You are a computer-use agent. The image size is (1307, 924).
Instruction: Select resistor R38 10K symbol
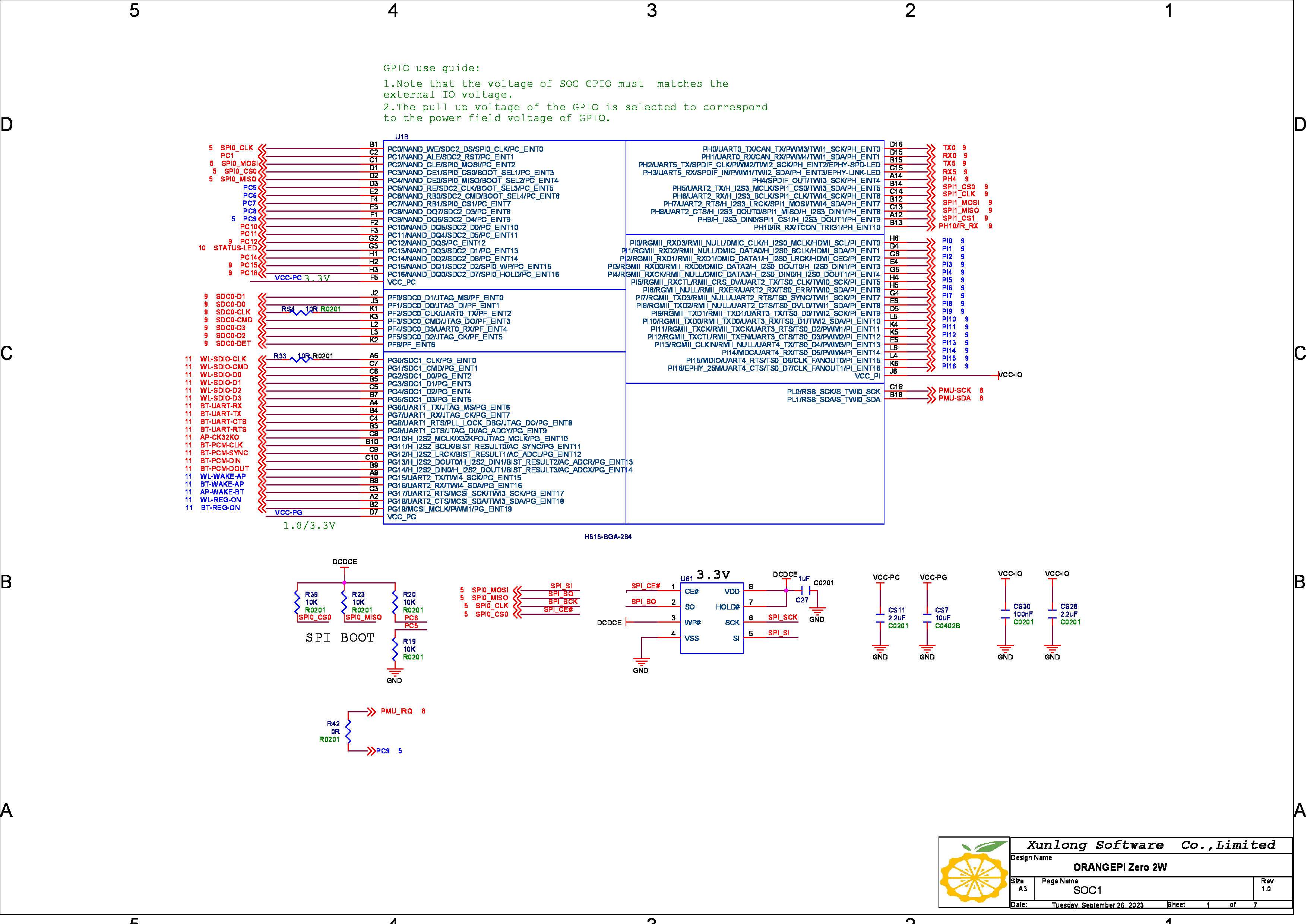coord(297,602)
